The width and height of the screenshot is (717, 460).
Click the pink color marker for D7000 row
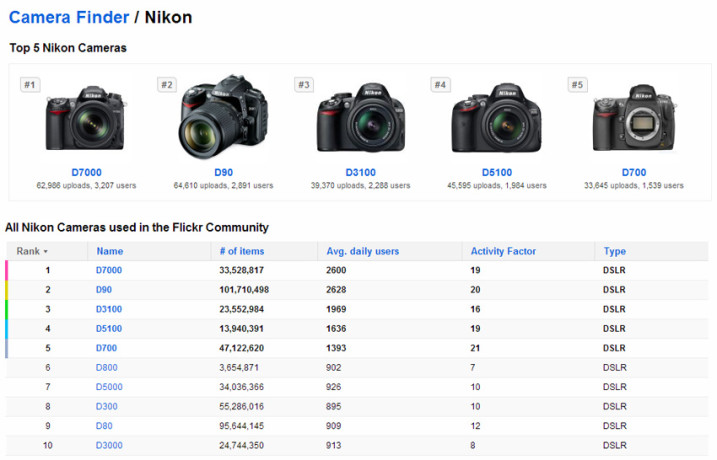coord(6,270)
